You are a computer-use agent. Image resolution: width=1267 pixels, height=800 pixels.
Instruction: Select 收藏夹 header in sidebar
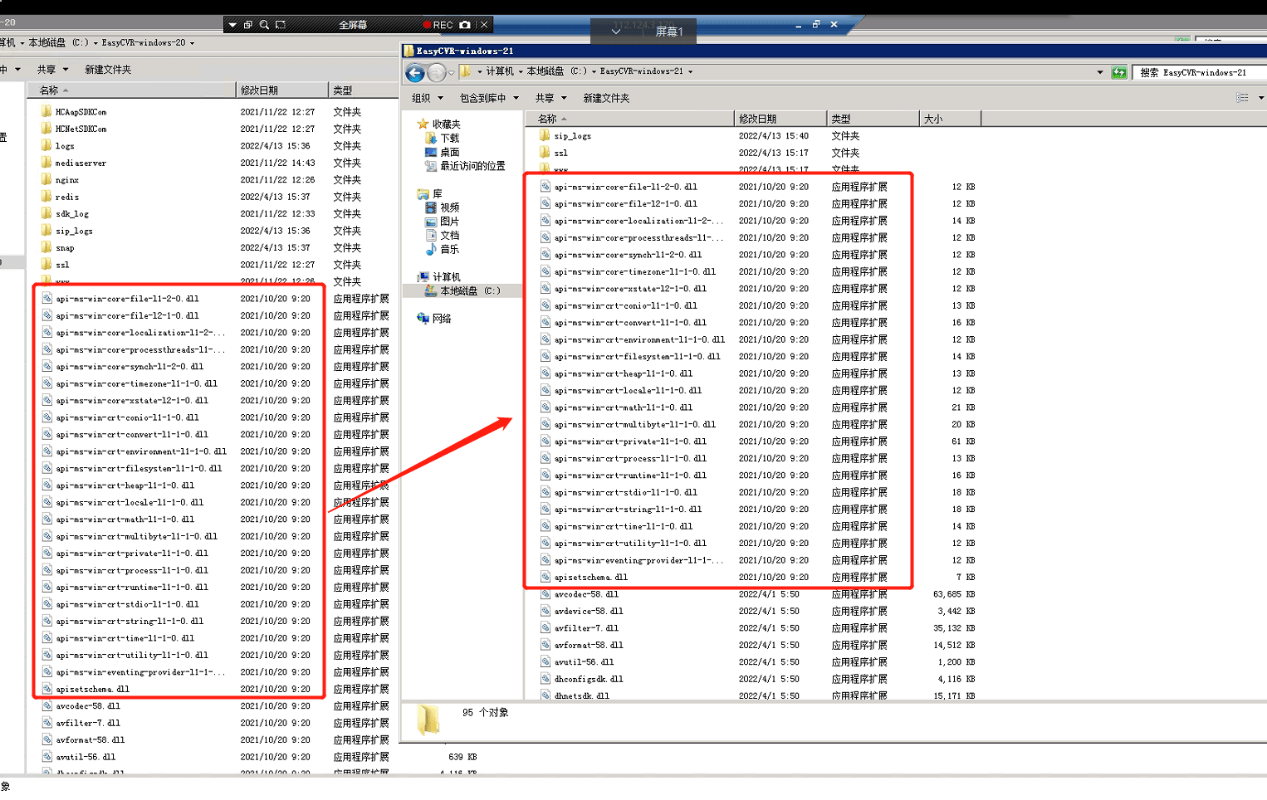(439, 124)
